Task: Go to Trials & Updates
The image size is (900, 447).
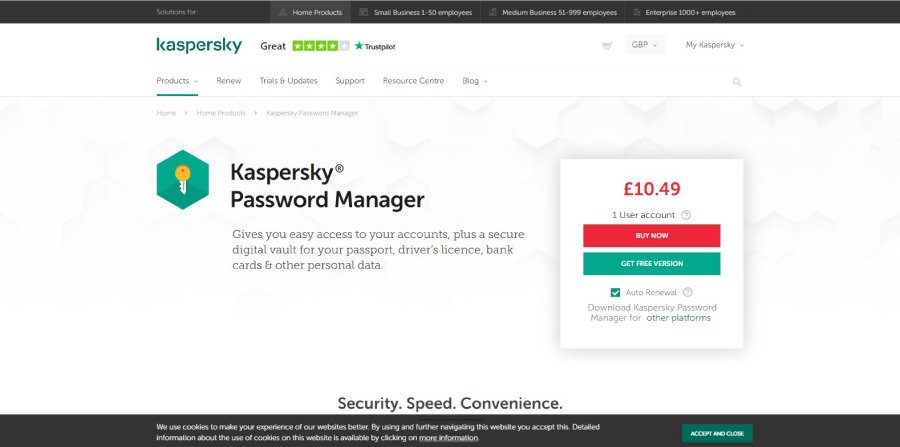Action: pyautogui.click(x=288, y=81)
